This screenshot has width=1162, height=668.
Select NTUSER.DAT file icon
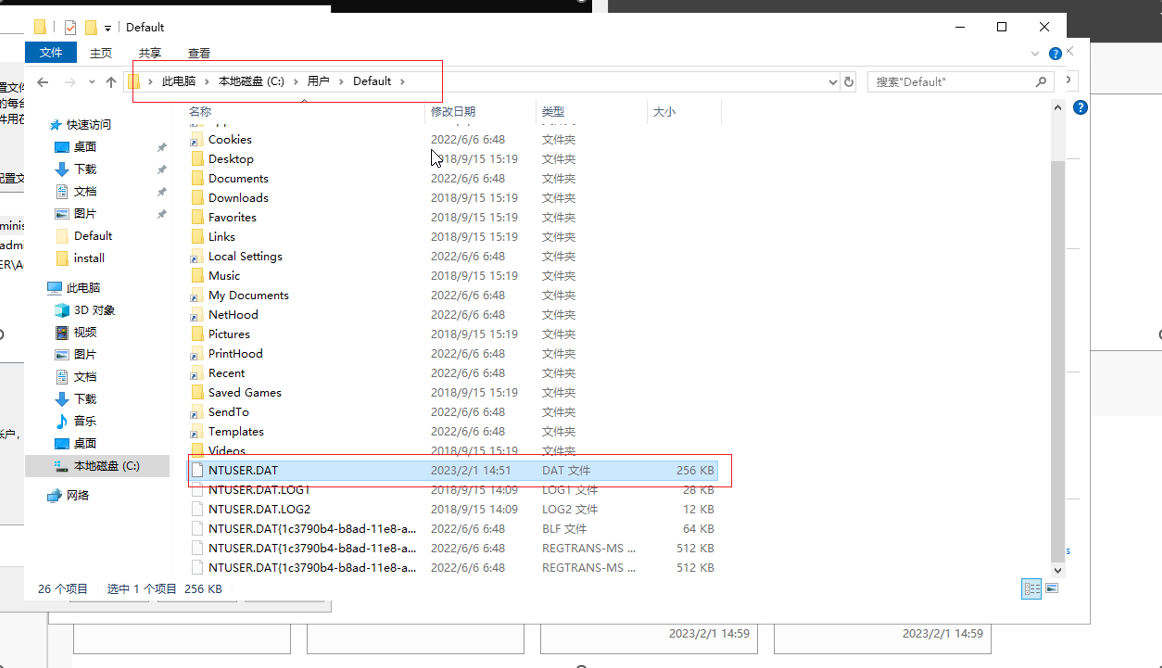click(197, 470)
